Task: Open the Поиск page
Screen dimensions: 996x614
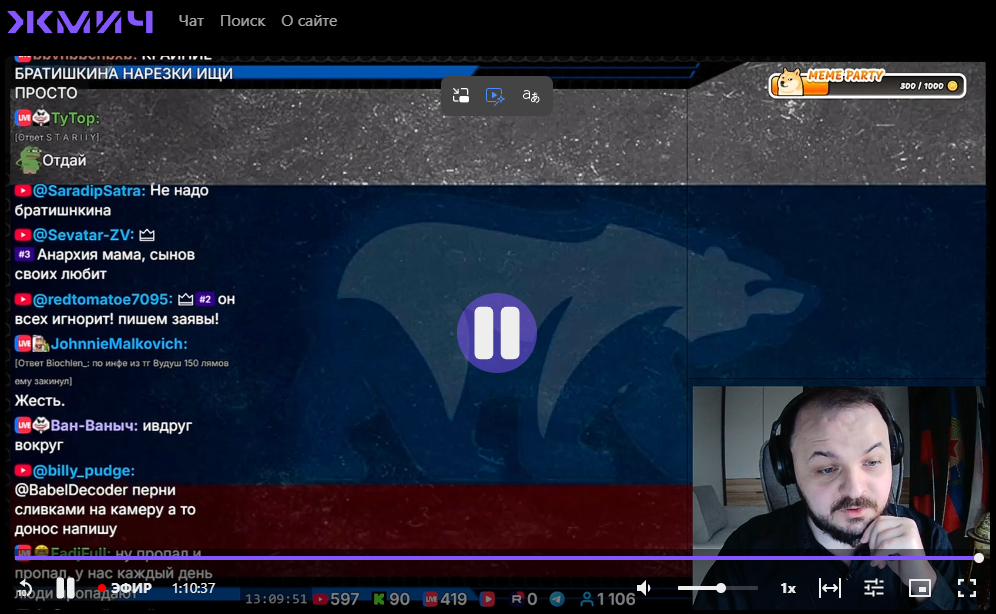Action: point(242,21)
